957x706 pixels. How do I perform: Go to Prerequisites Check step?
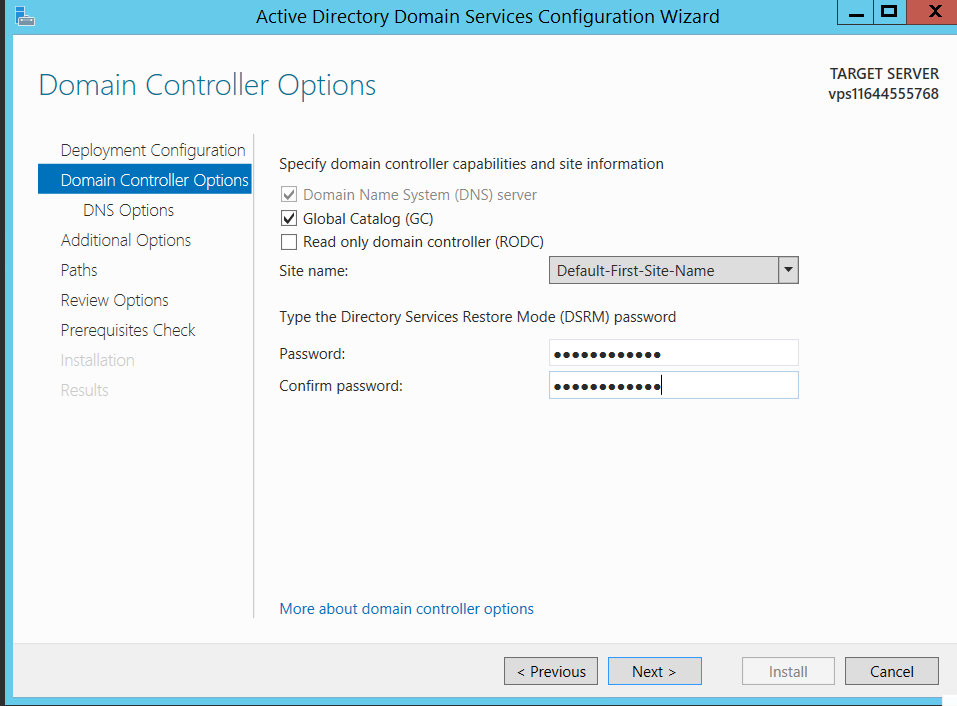[x=128, y=330]
